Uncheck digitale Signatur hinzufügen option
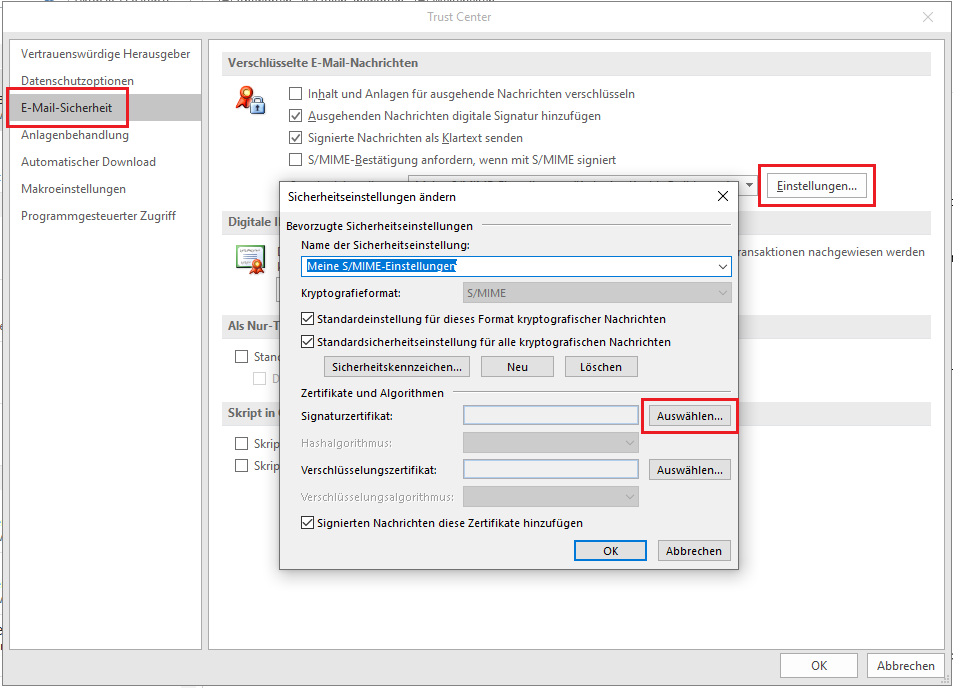This screenshot has width=953, height=688. coord(296,116)
